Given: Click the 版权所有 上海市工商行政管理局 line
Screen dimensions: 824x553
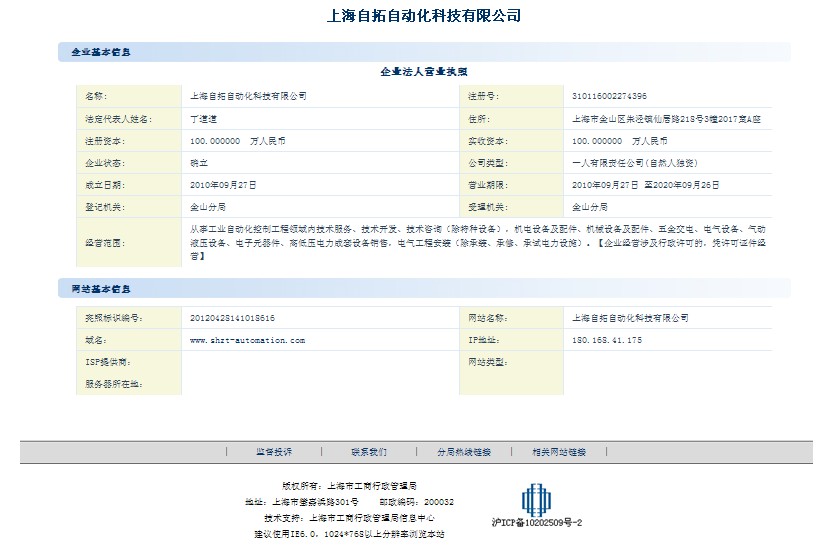Looking at the screenshot, I should point(349,486).
